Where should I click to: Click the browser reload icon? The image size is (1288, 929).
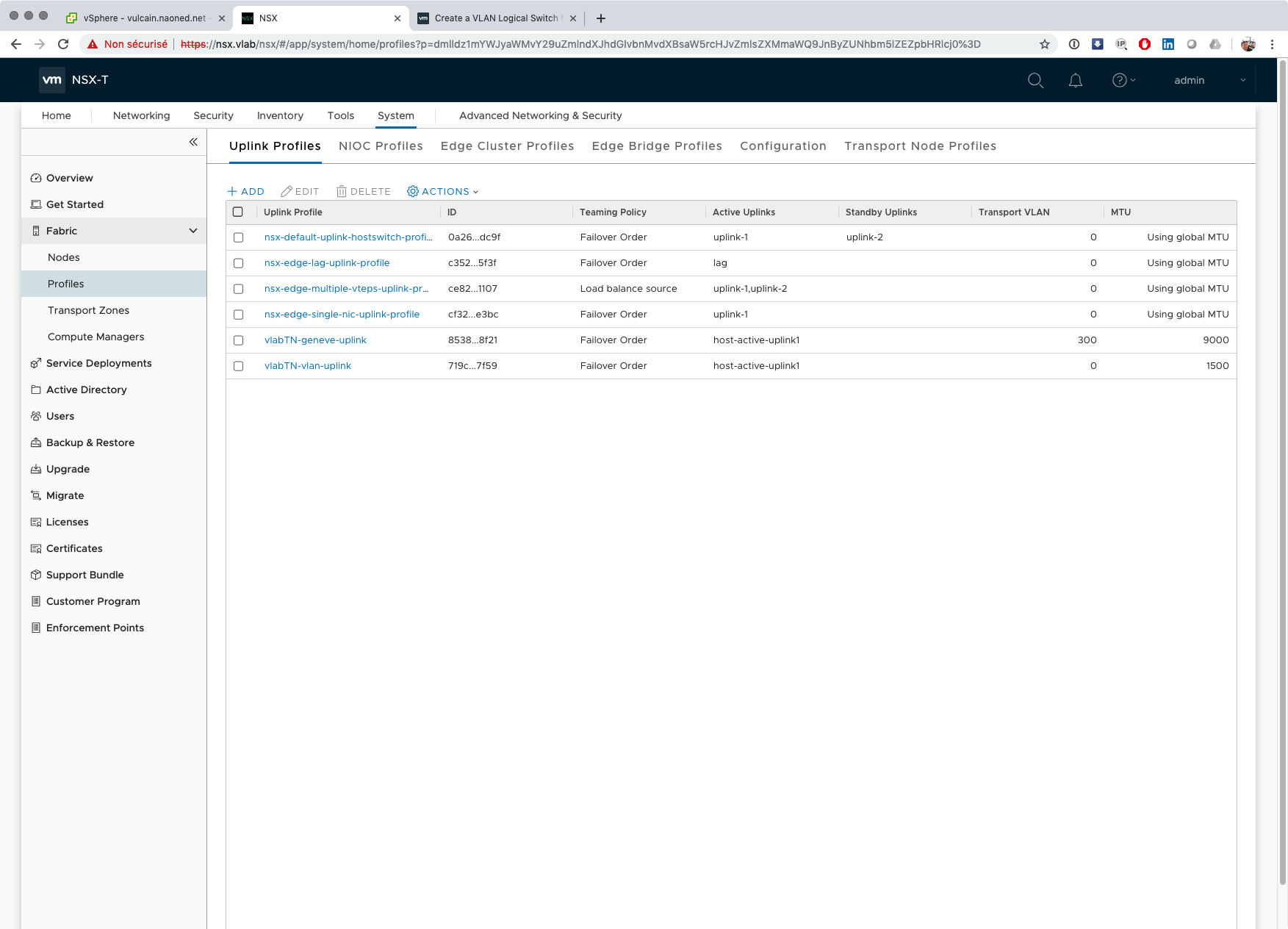click(63, 44)
